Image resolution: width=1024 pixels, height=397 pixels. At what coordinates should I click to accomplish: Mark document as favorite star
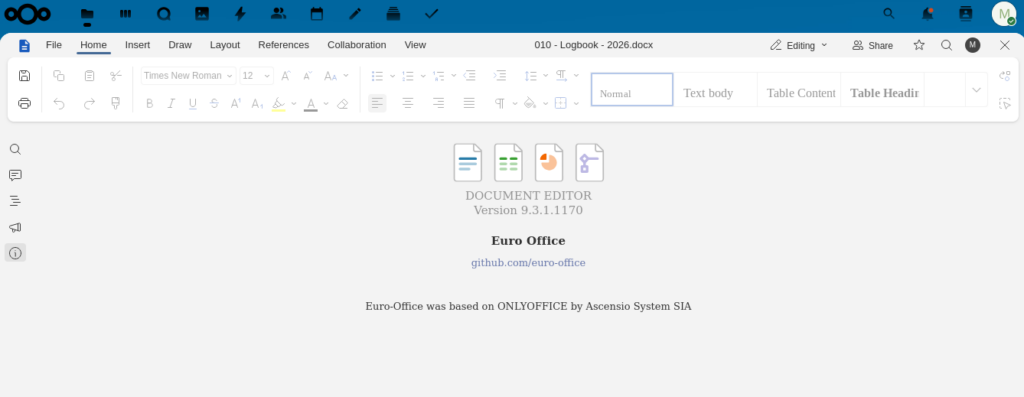(919, 45)
